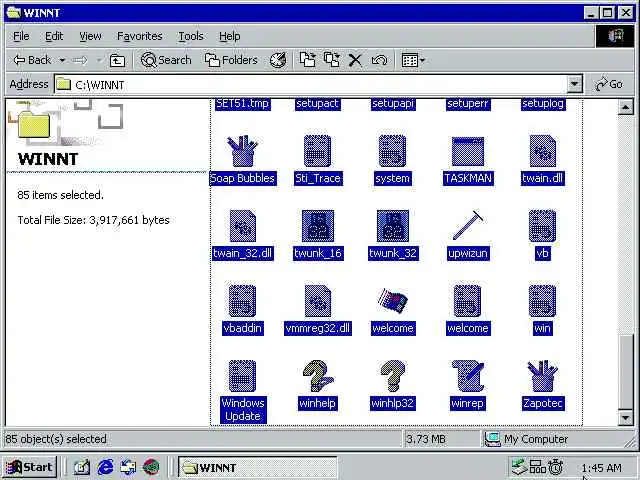640x480 pixels.
Task: Open the History toolbar icon
Action: tap(278, 61)
